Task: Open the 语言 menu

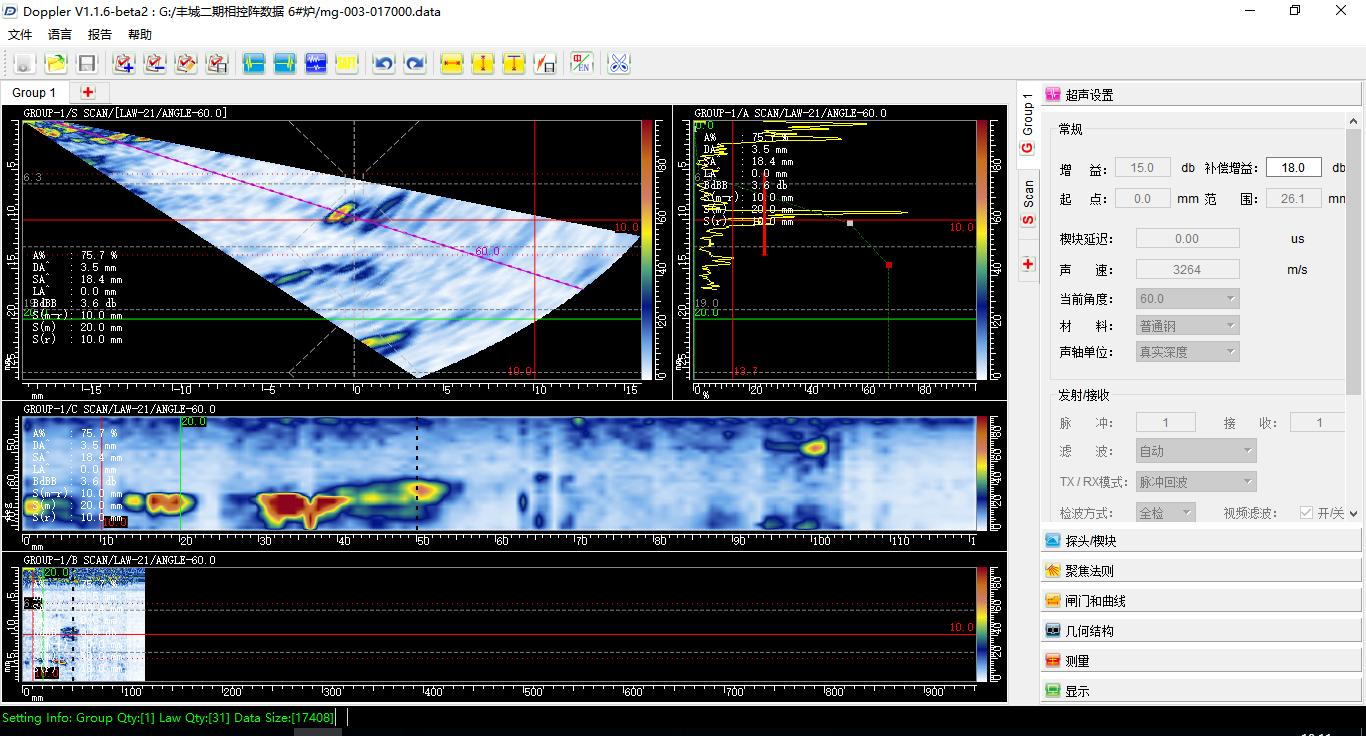Action: (60, 35)
